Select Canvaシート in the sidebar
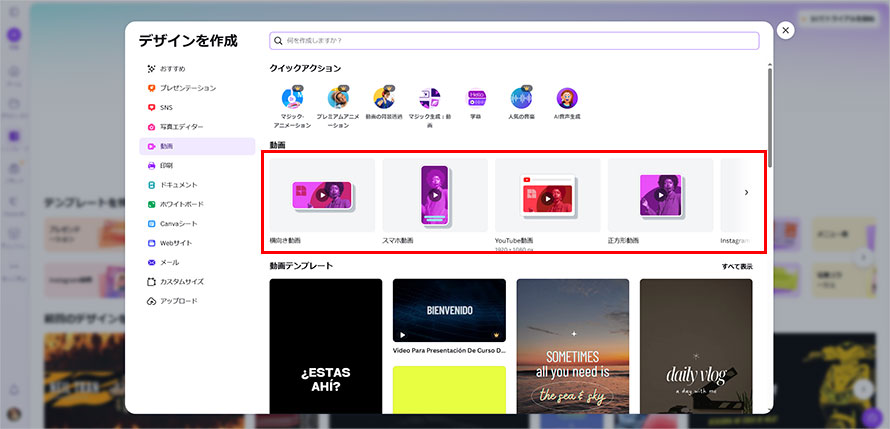Image resolution: width=890 pixels, height=429 pixels. tap(197, 224)
